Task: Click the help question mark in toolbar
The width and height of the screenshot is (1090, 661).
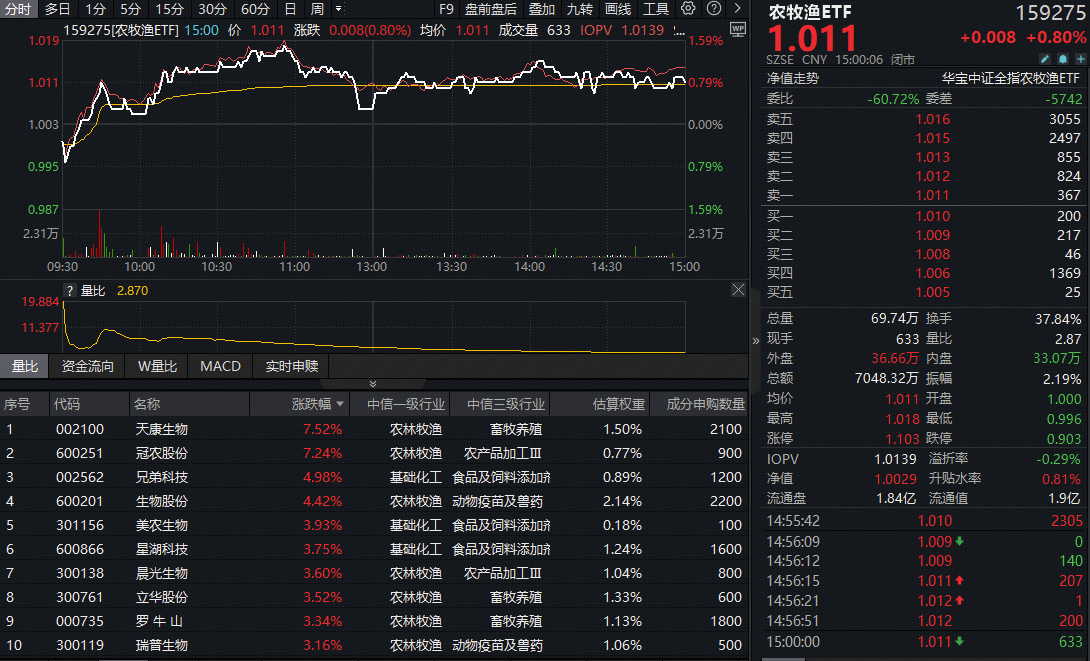Action: [x=712, y=9]
